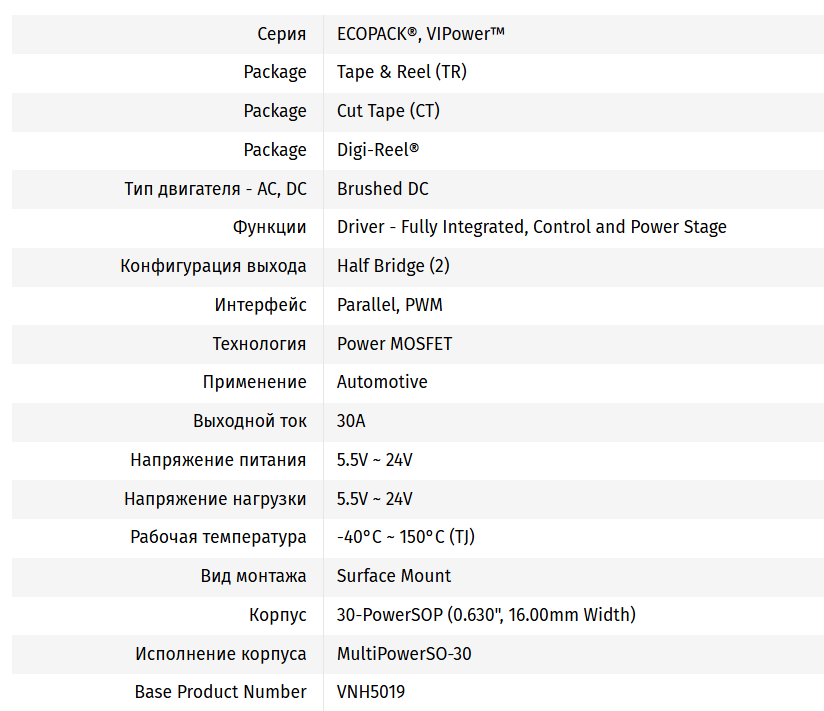
Task: Click the Тип двигателя - AC, DC label
Action: (x=215, y=189)
